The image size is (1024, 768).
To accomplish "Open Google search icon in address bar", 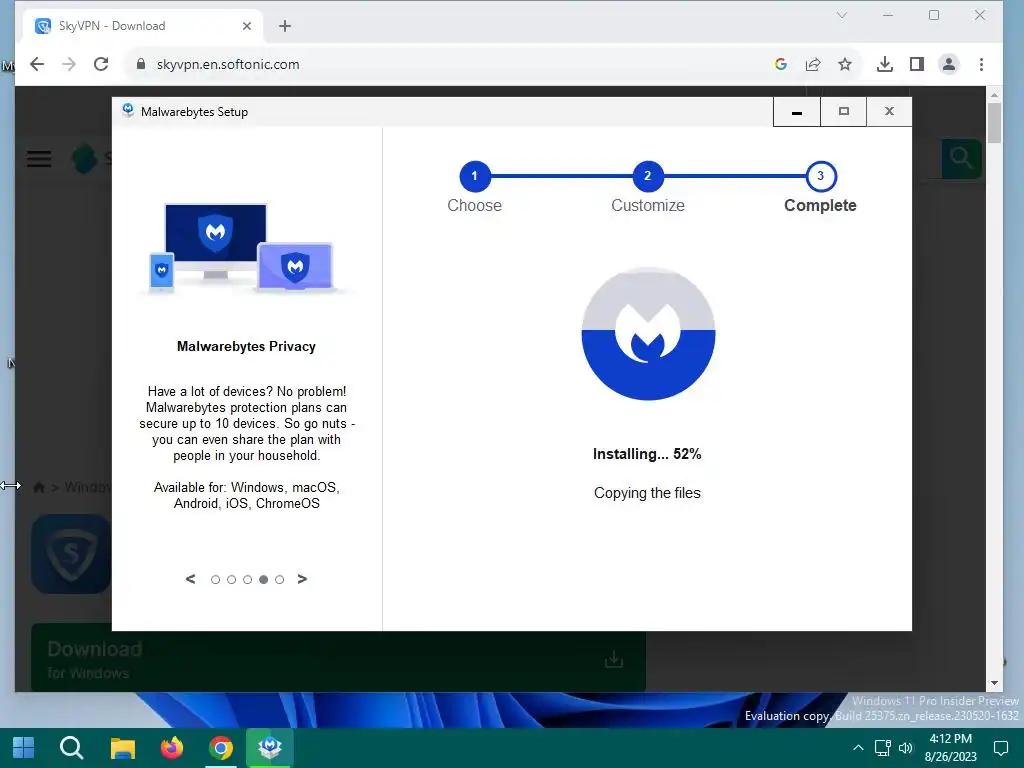I will (780, 64).
